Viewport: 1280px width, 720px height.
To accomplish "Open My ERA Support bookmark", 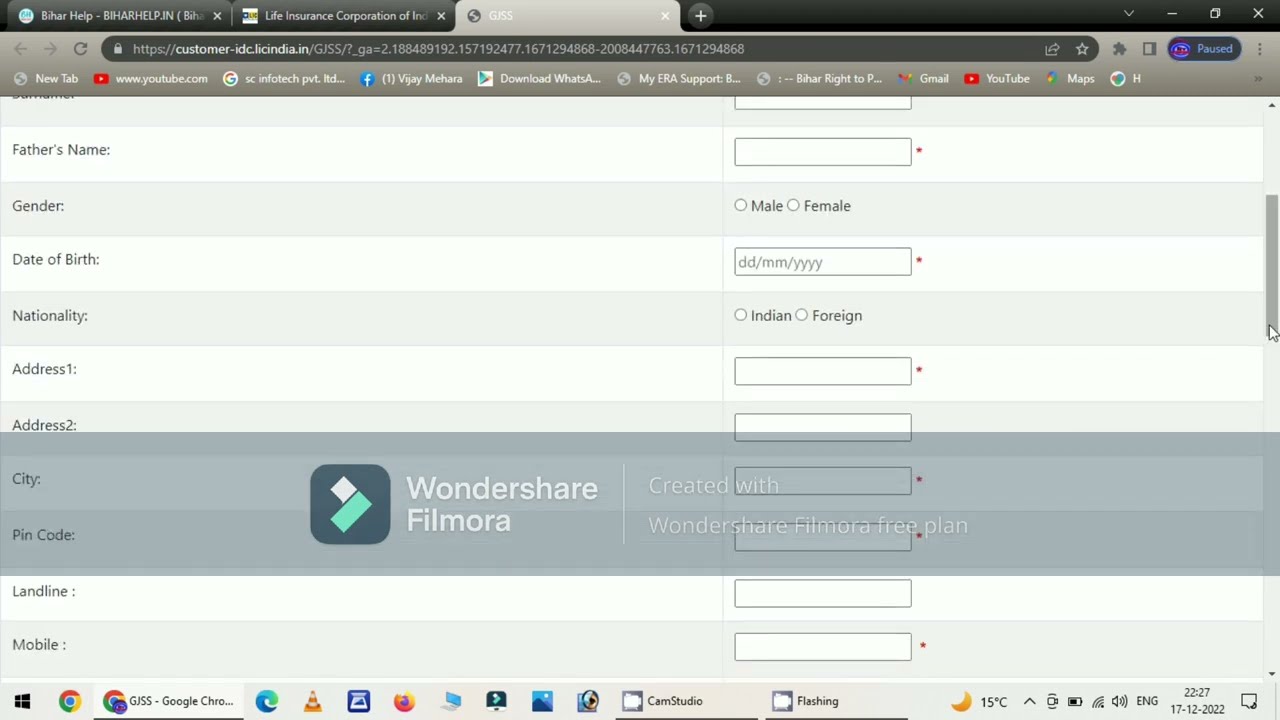I will [679, 78].
